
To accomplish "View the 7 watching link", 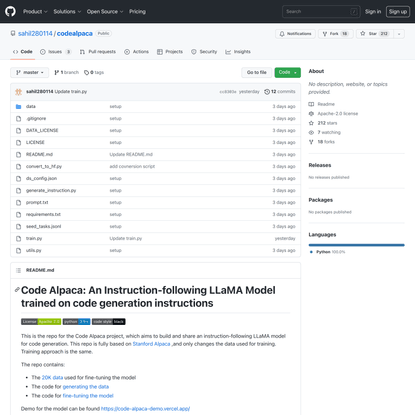I will coord(325,132).
